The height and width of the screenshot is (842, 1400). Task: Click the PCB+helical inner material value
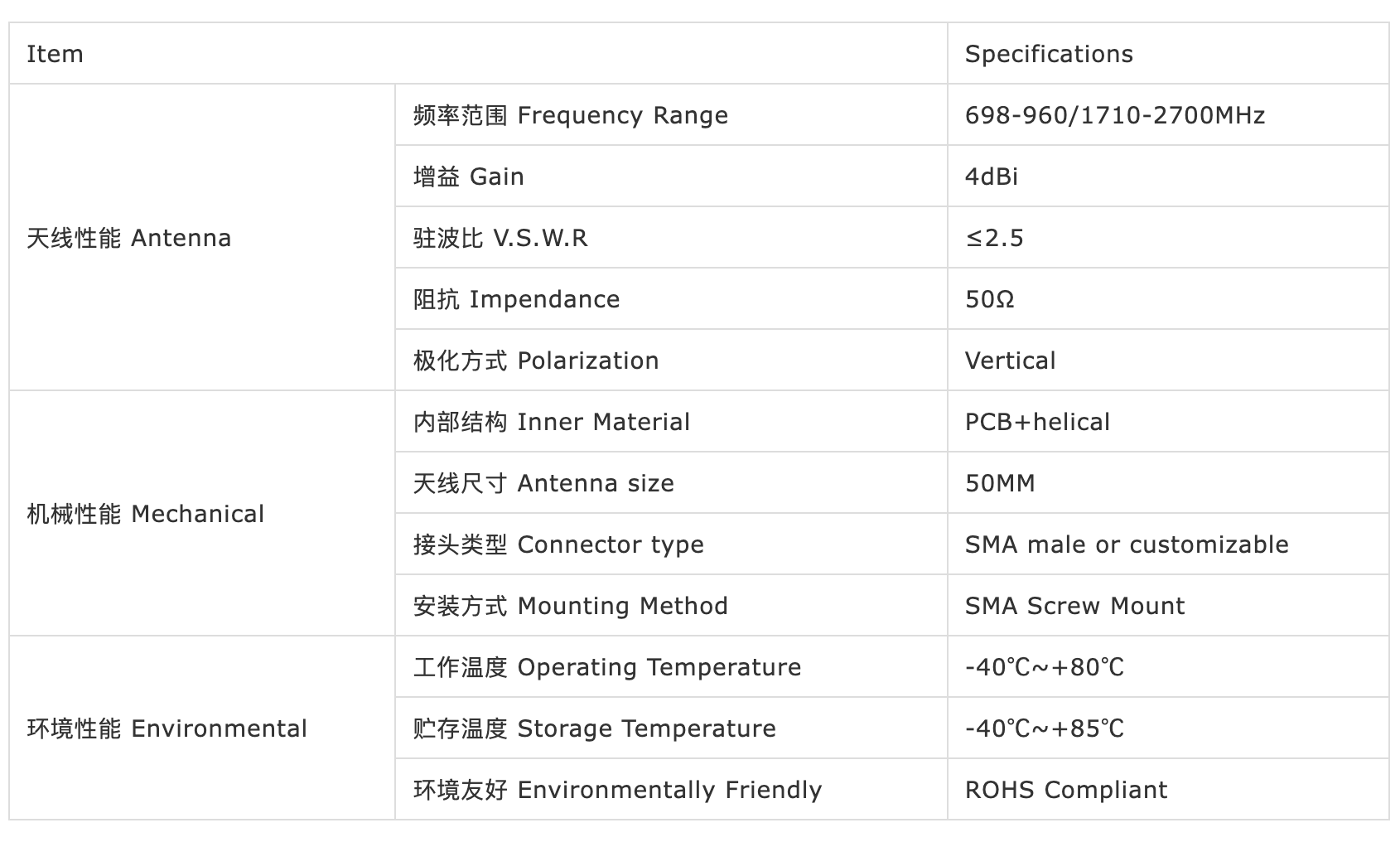[1037, 422]
